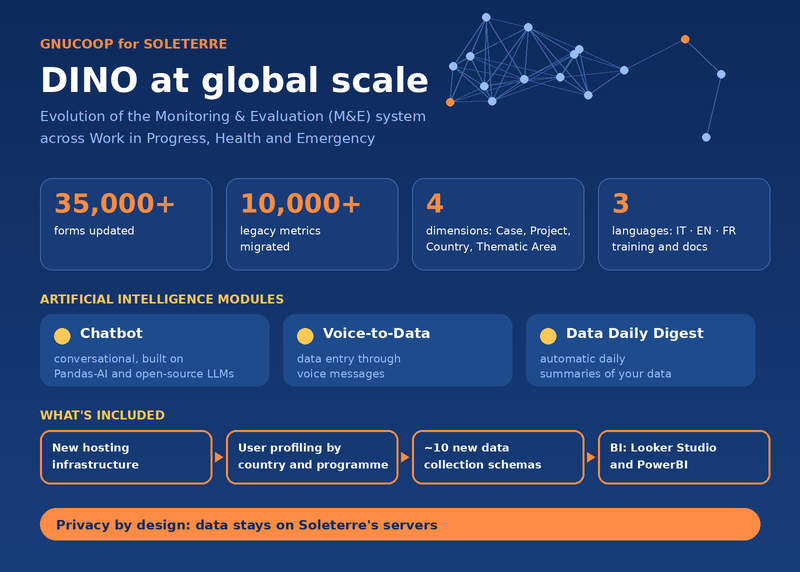Click the yellow dot beside Voice-to-Data

point(305,336)
